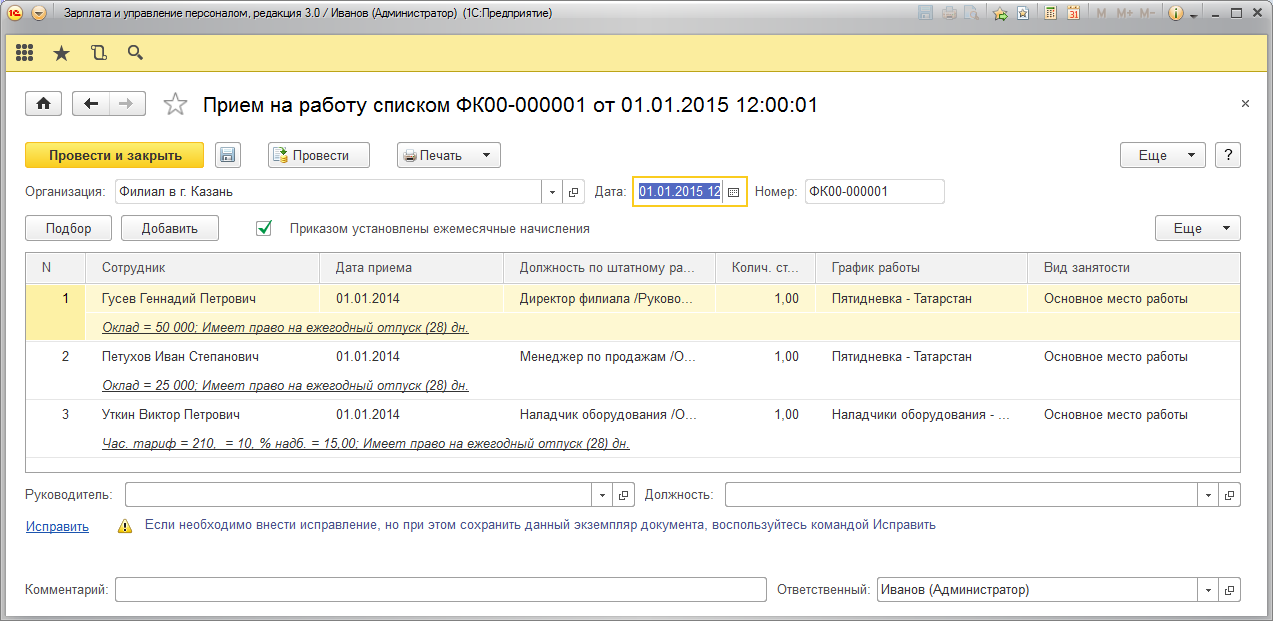This screenshot has height=621, width=1273.
Task: Open Ответственный dropdown arrow
Action: tap(1210, 590)
